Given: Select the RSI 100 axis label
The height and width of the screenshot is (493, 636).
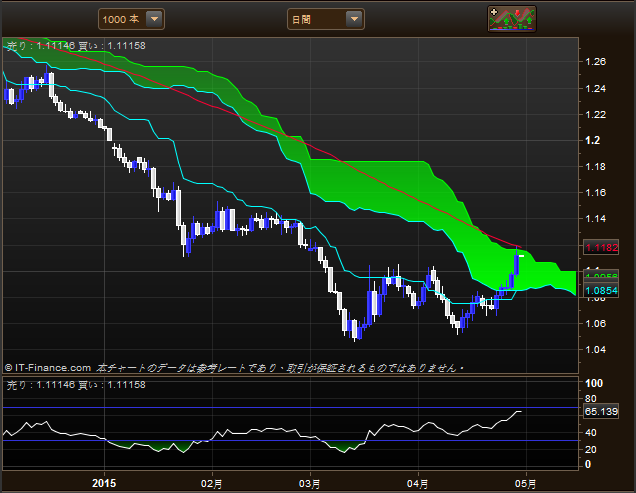Looking at the screenshot, I should 594,383.
